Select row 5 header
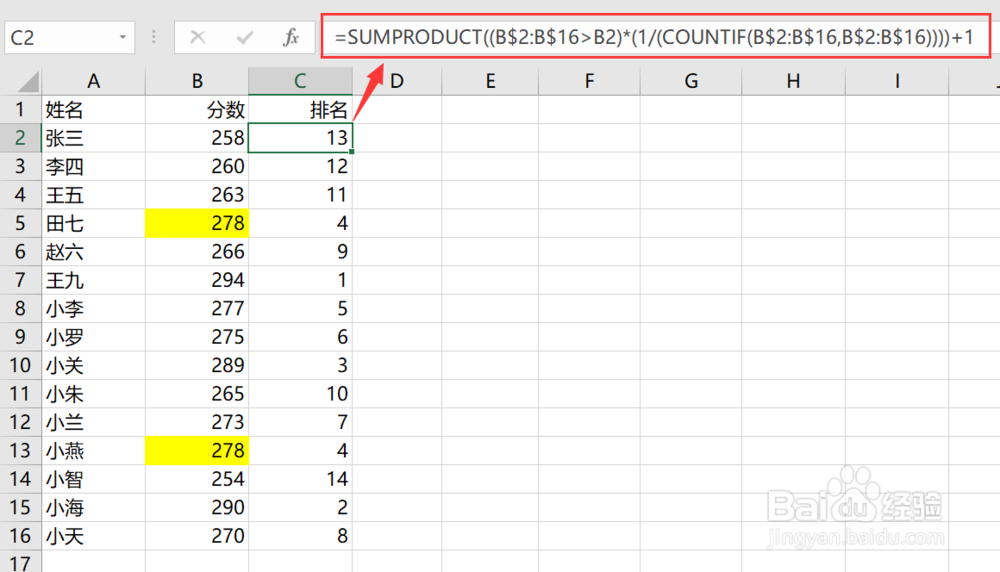The image size is (1000, 572). 20,223
